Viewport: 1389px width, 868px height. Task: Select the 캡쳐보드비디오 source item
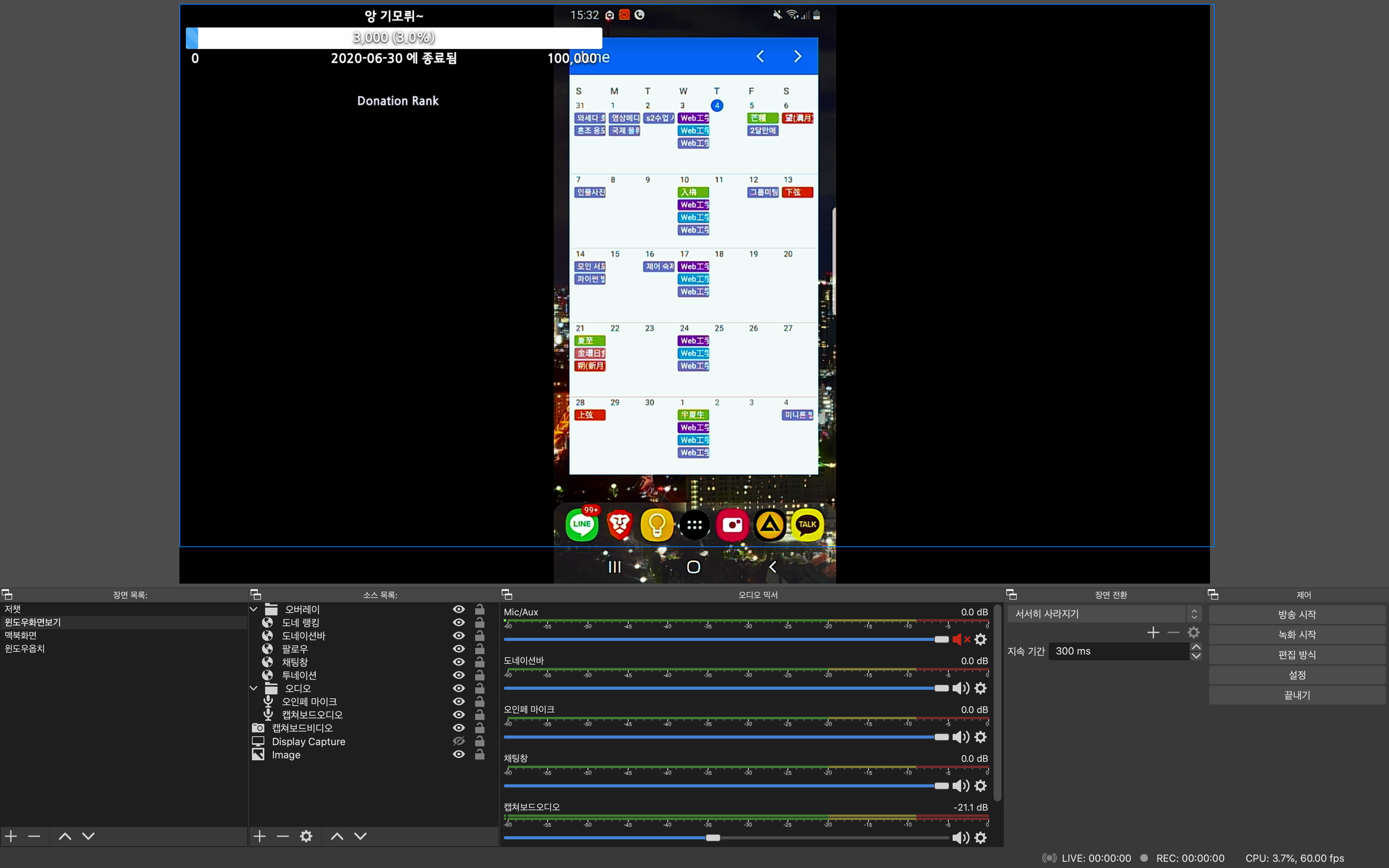pos(302,728)
